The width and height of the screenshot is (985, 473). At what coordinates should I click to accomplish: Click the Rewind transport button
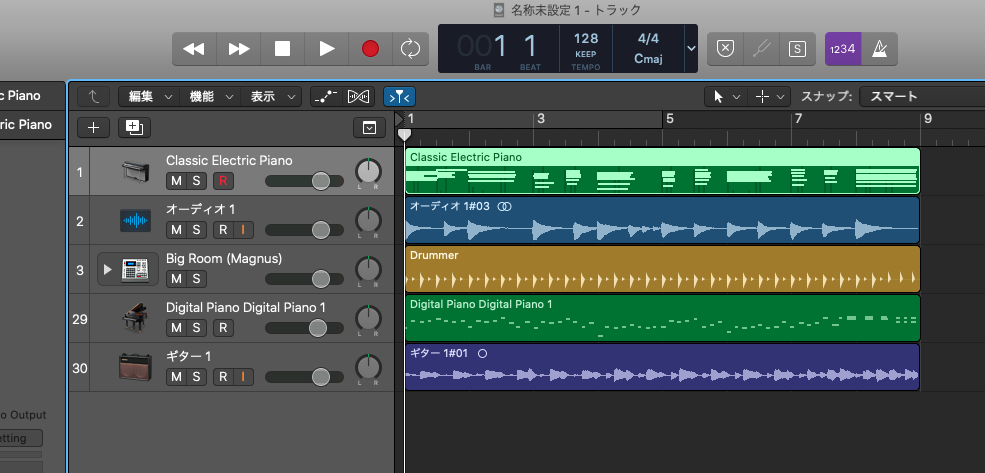pyautogui.click(x=194, y=48)
